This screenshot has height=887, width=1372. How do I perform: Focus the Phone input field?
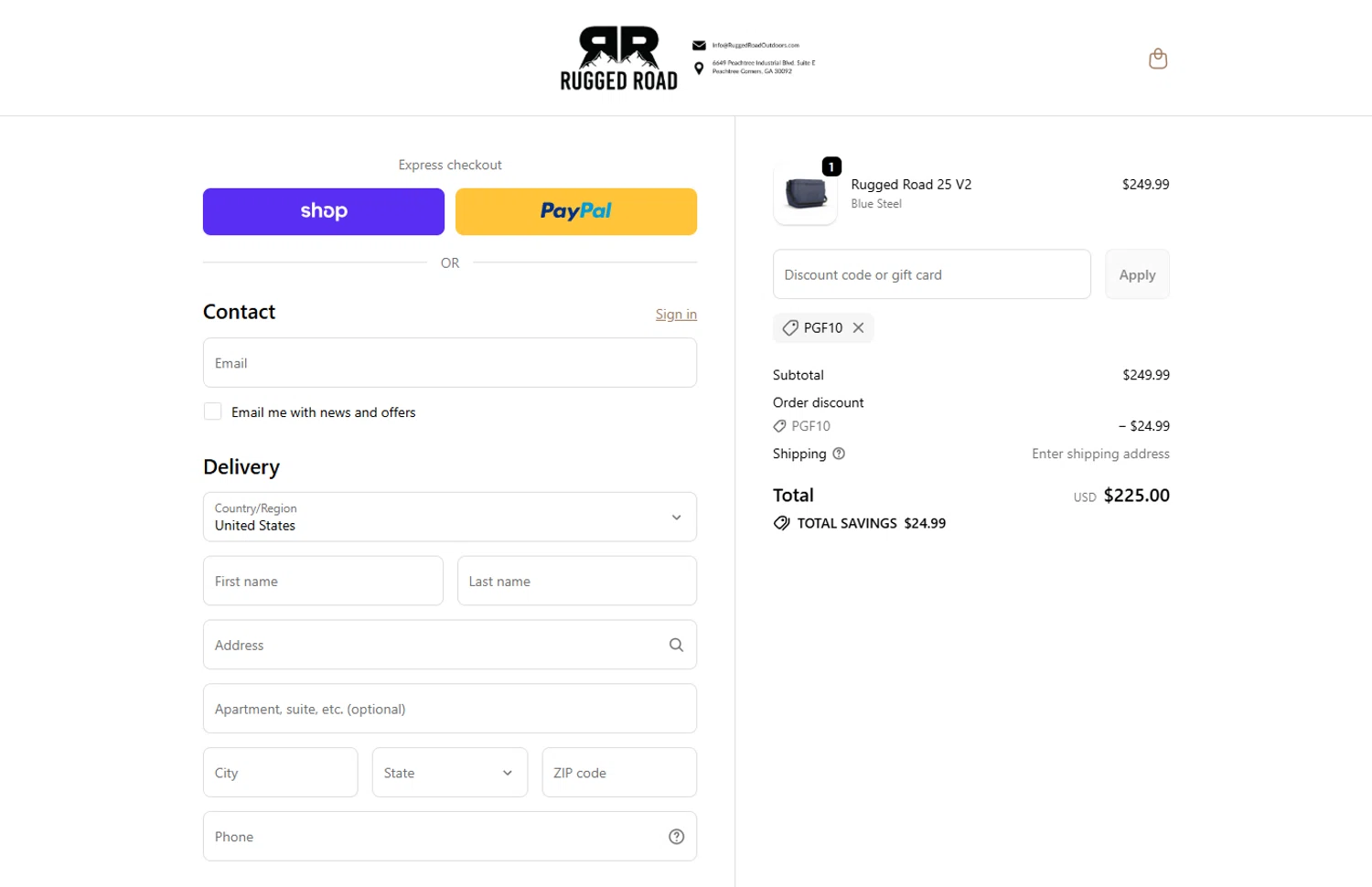(x=450, y=837)
